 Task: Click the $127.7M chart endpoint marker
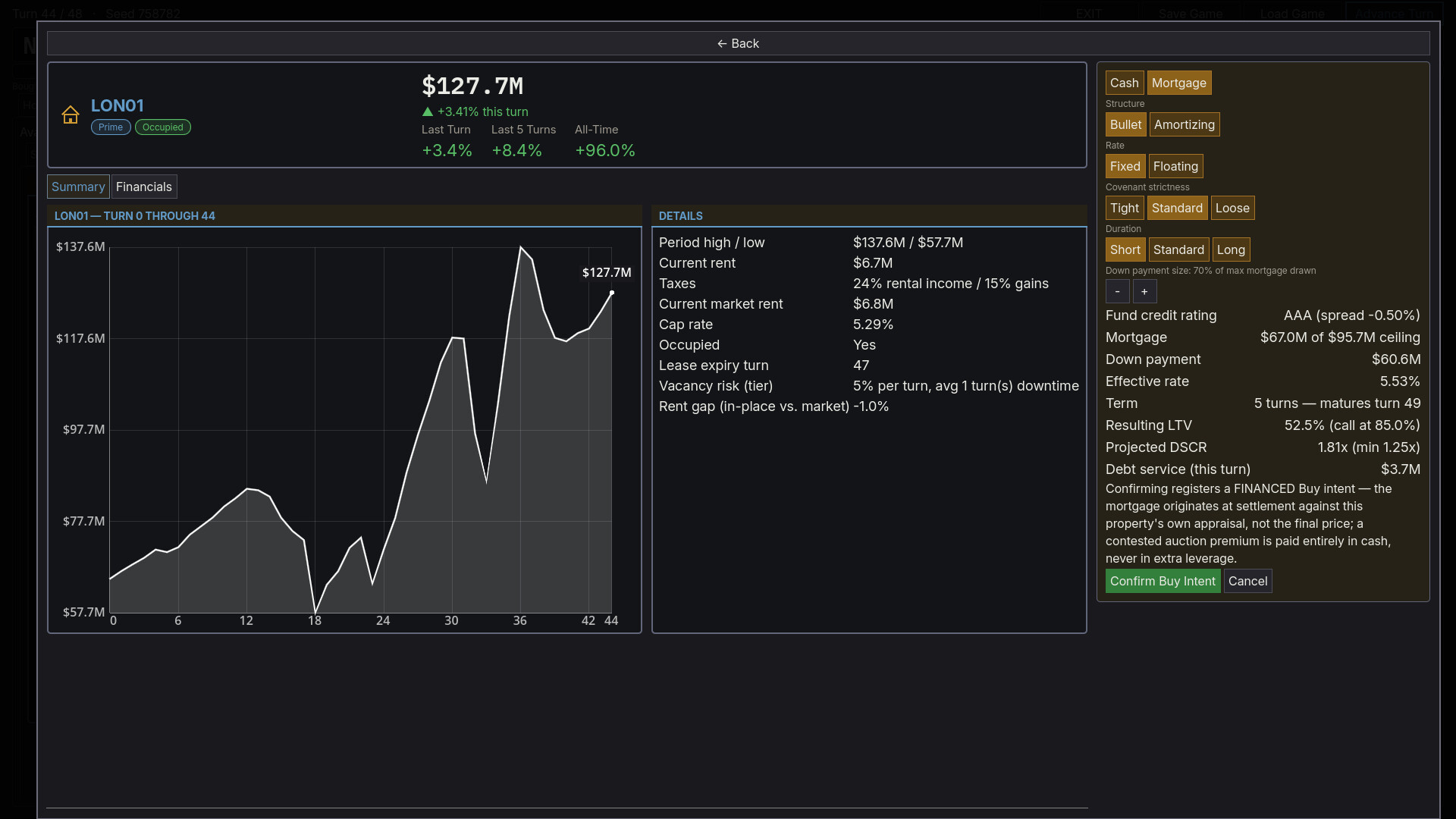(612, 293)
